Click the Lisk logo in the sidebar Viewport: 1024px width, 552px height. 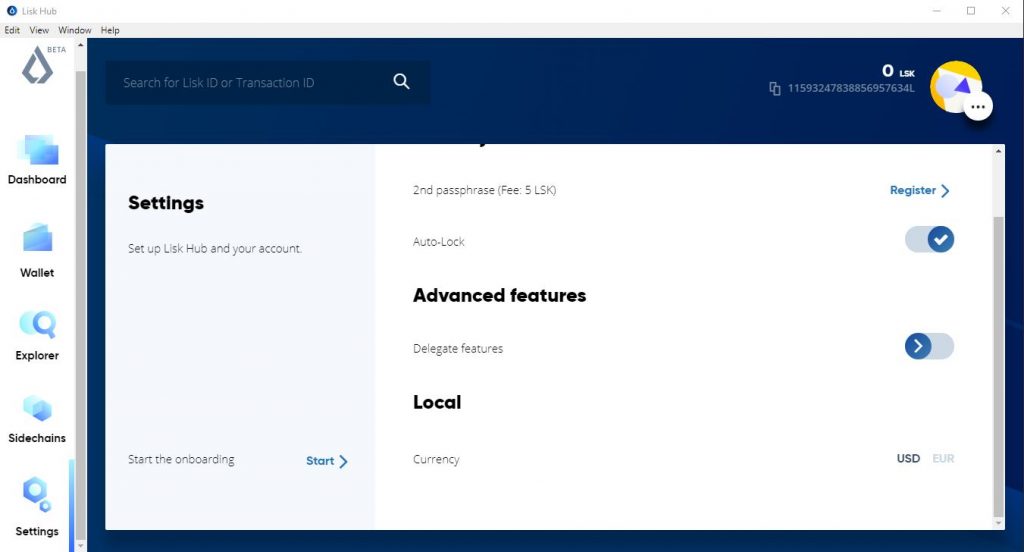[x=37, y=65]
